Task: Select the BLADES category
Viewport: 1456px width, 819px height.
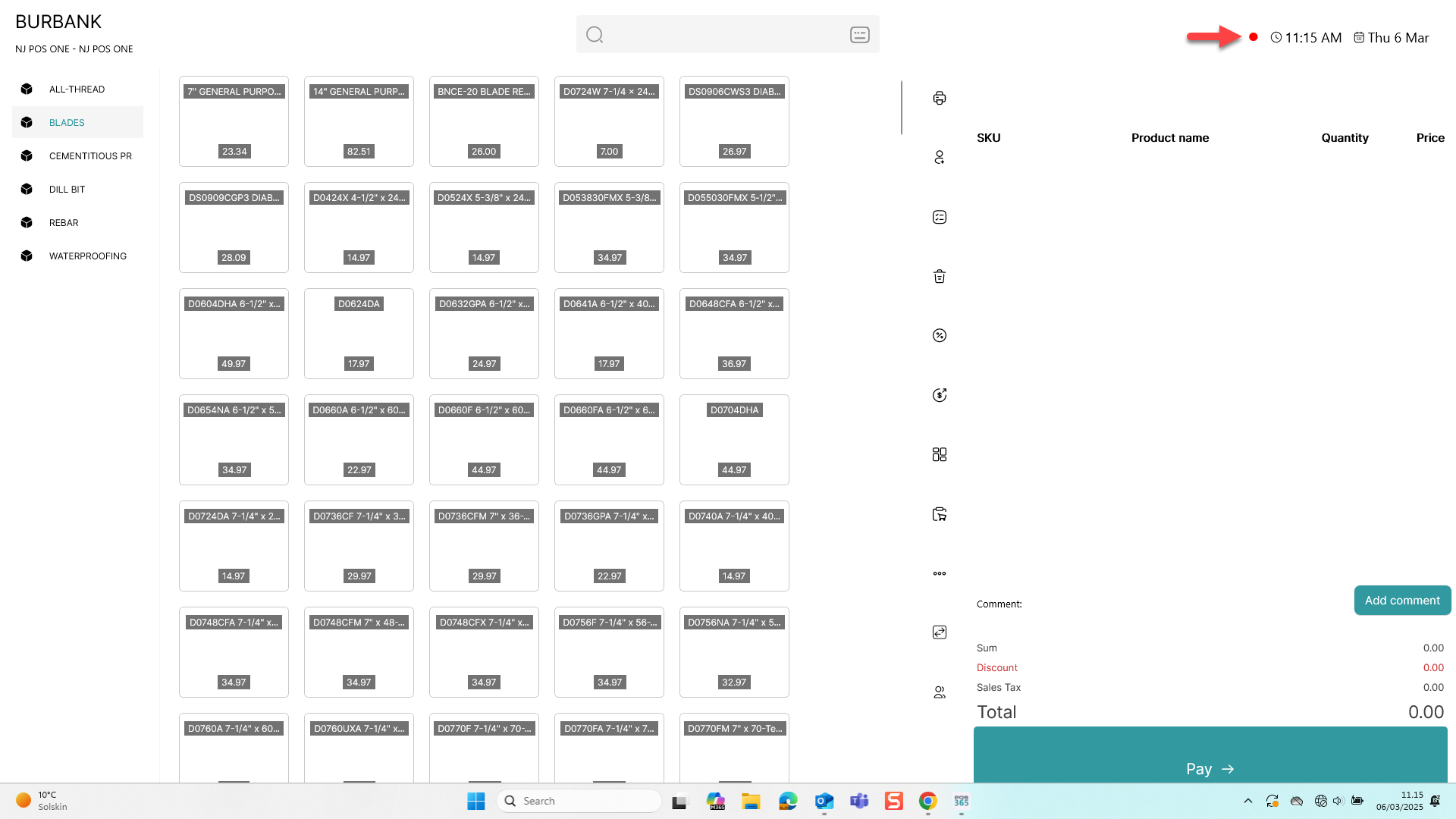Action: click(77, 122)
